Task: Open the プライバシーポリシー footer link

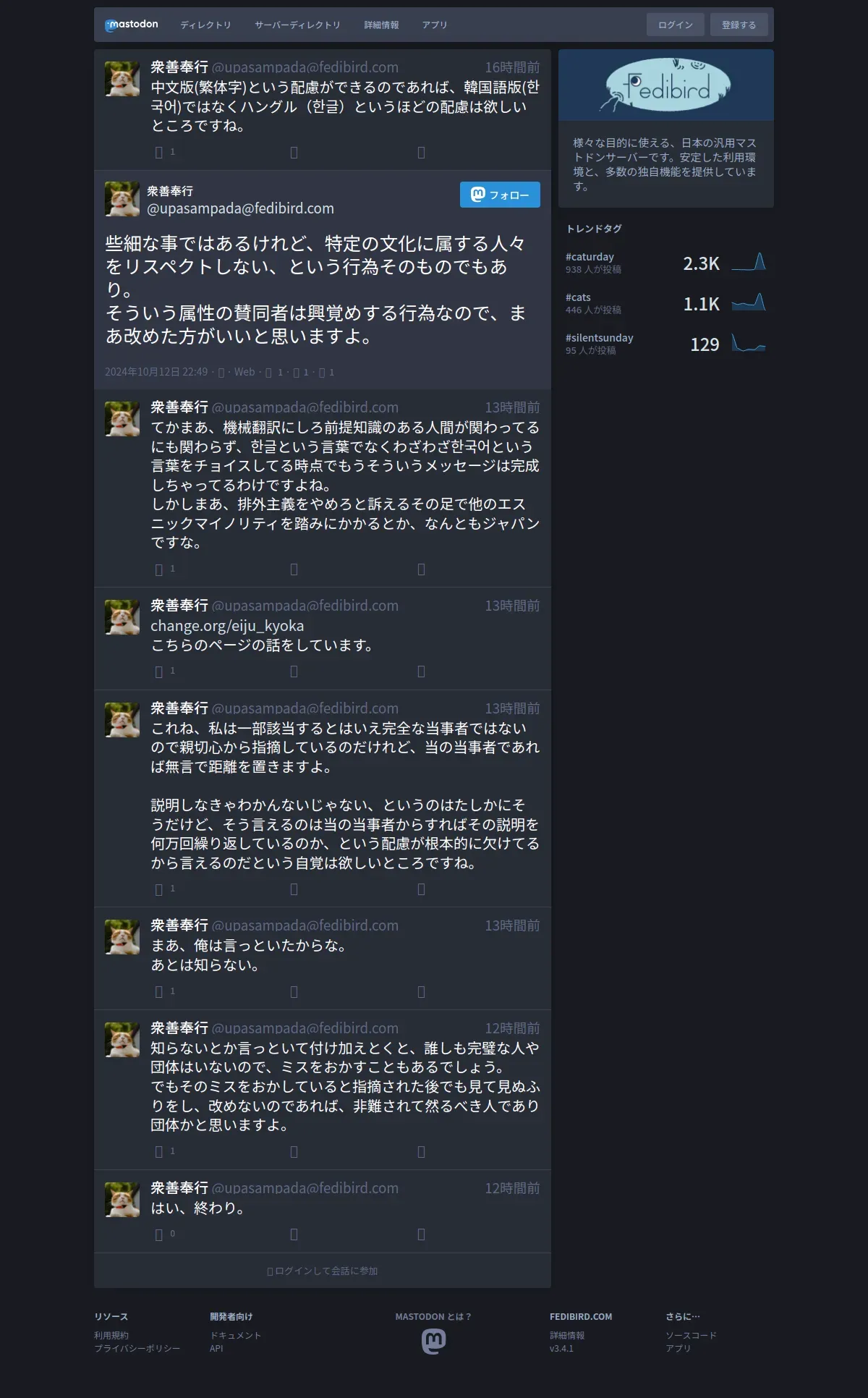Action: [137, 1348]
